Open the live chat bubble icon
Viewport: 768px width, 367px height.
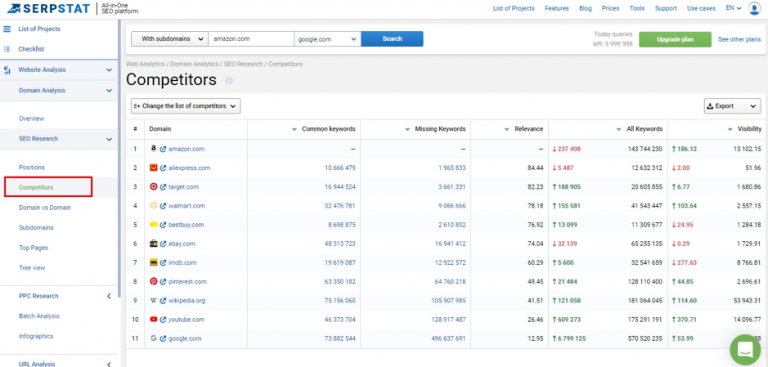click(x=745, y=350)
